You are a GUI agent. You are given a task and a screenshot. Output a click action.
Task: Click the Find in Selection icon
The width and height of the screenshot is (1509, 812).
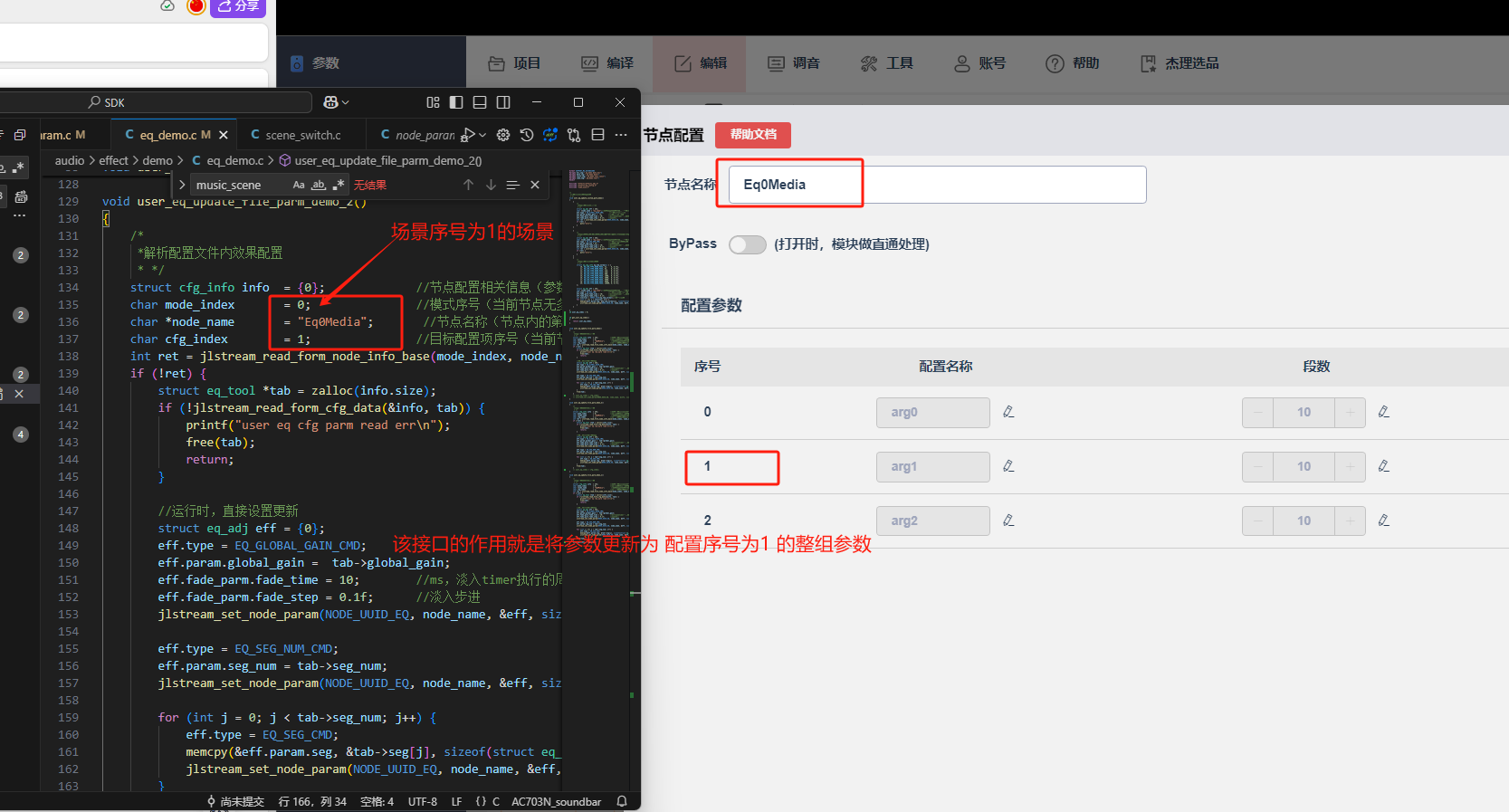[512, 185]
